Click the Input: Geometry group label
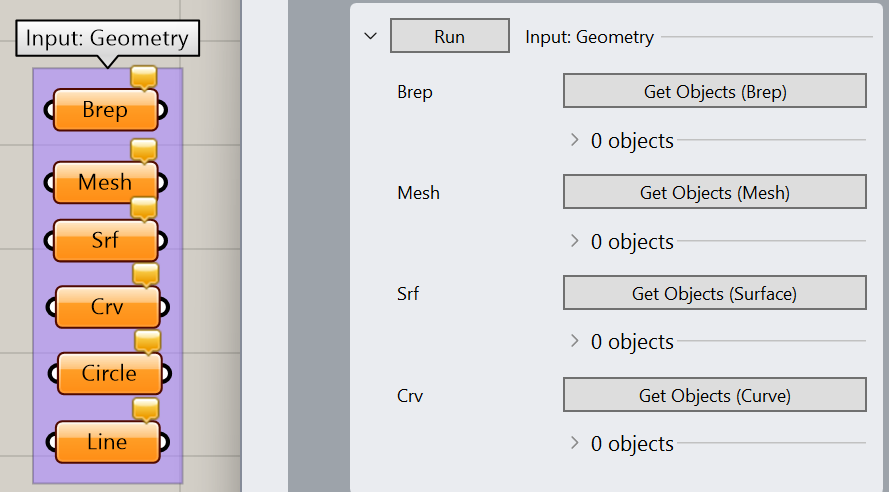This screenshot has width=889, height=492. [107, 39]
